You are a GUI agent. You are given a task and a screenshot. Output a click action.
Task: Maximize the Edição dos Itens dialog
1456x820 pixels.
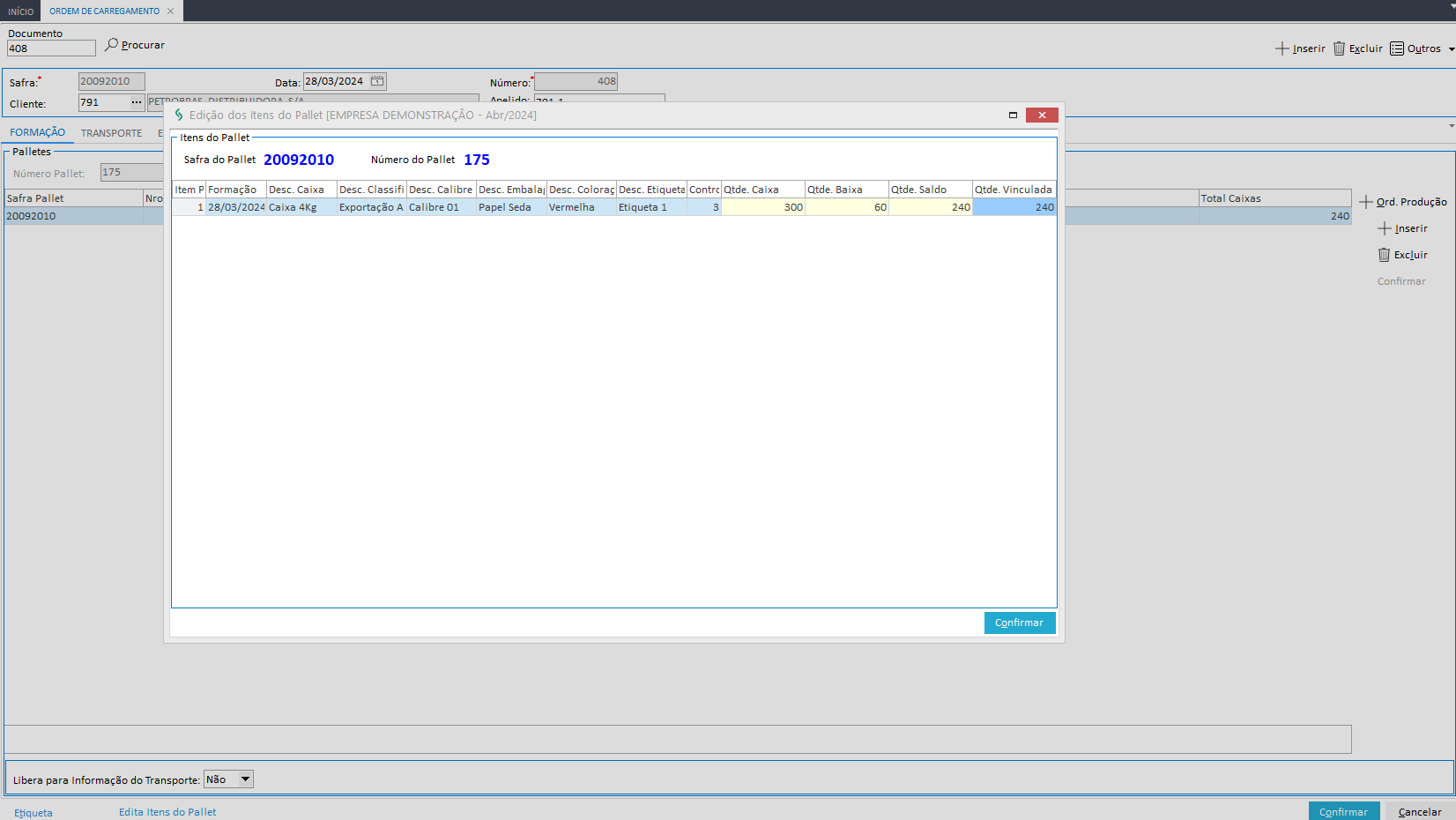(x=1013, y=115)
